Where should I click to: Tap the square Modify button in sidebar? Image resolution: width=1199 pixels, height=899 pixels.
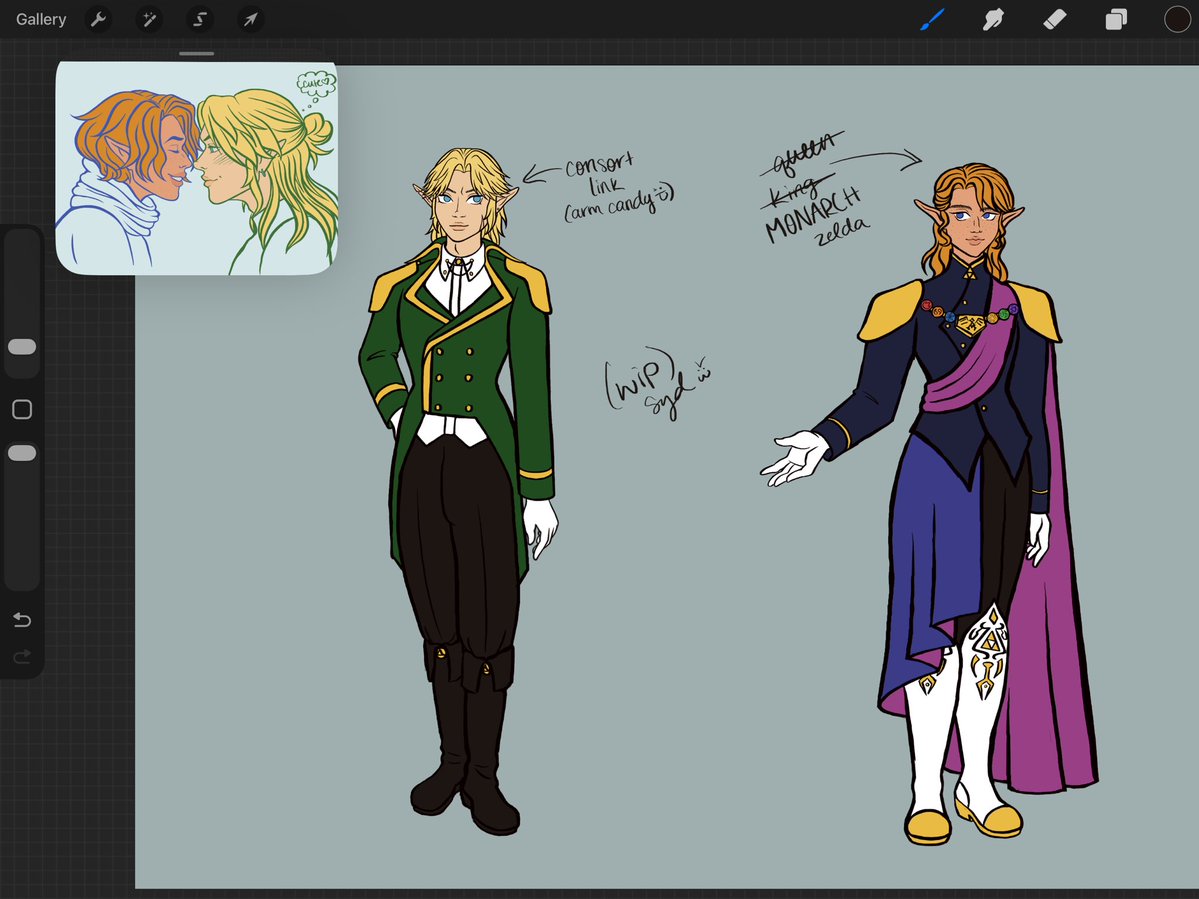[22, 410]
